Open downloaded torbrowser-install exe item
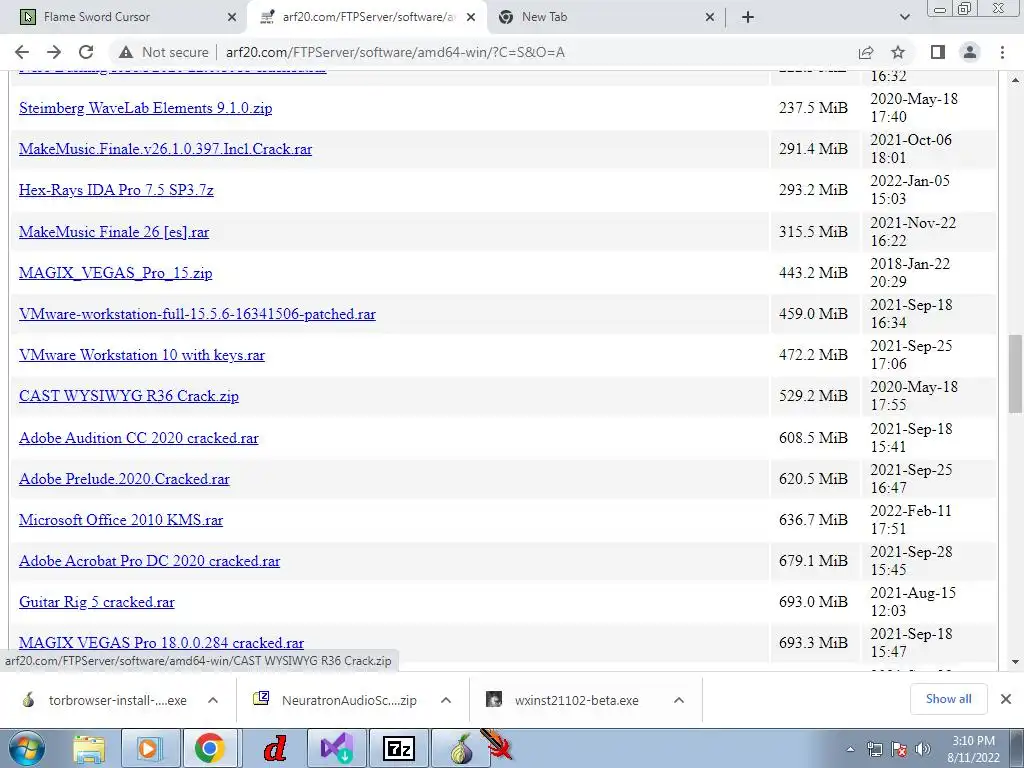The height and width of the screenshot is (768, 1024). tap(104, 700)
